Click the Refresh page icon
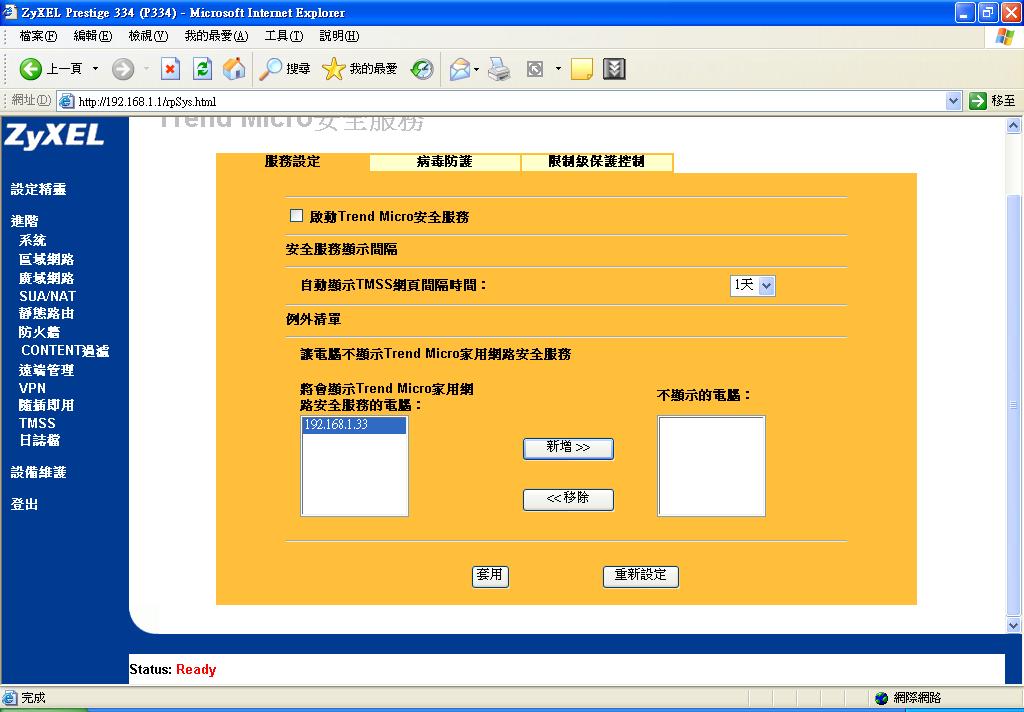 point(202,69)
